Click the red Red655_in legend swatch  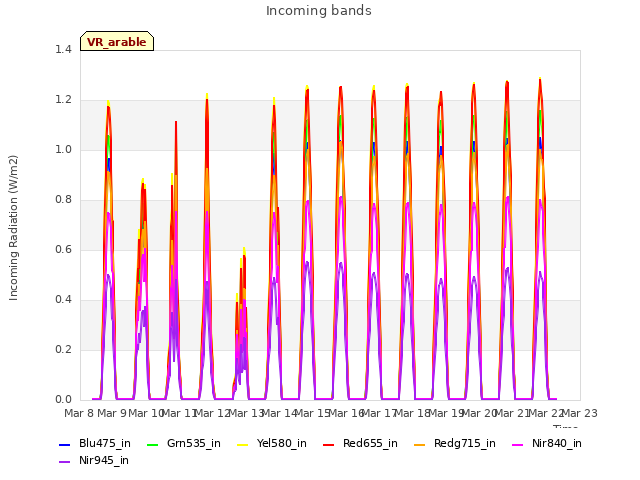tap(329, 444)
